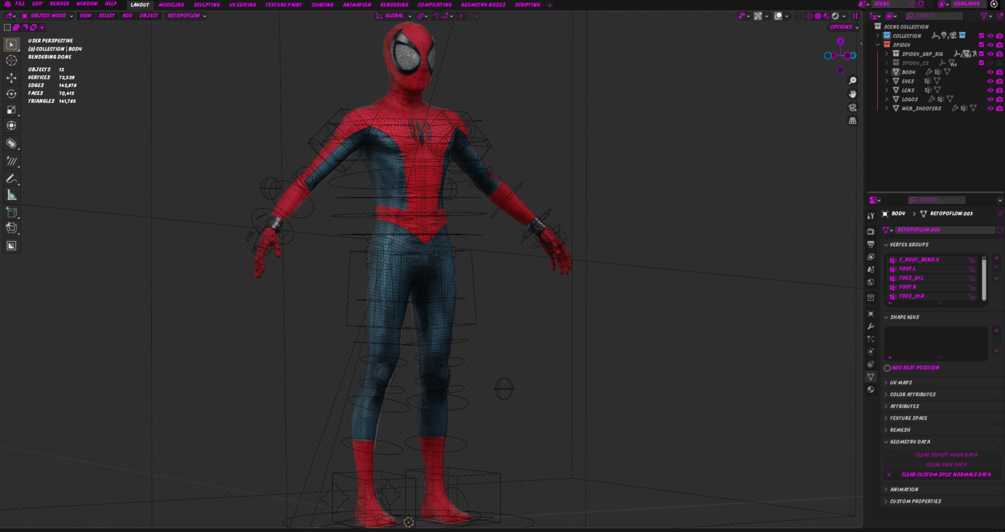Pick the Annotate pencil tool

(x=12, y=179)
